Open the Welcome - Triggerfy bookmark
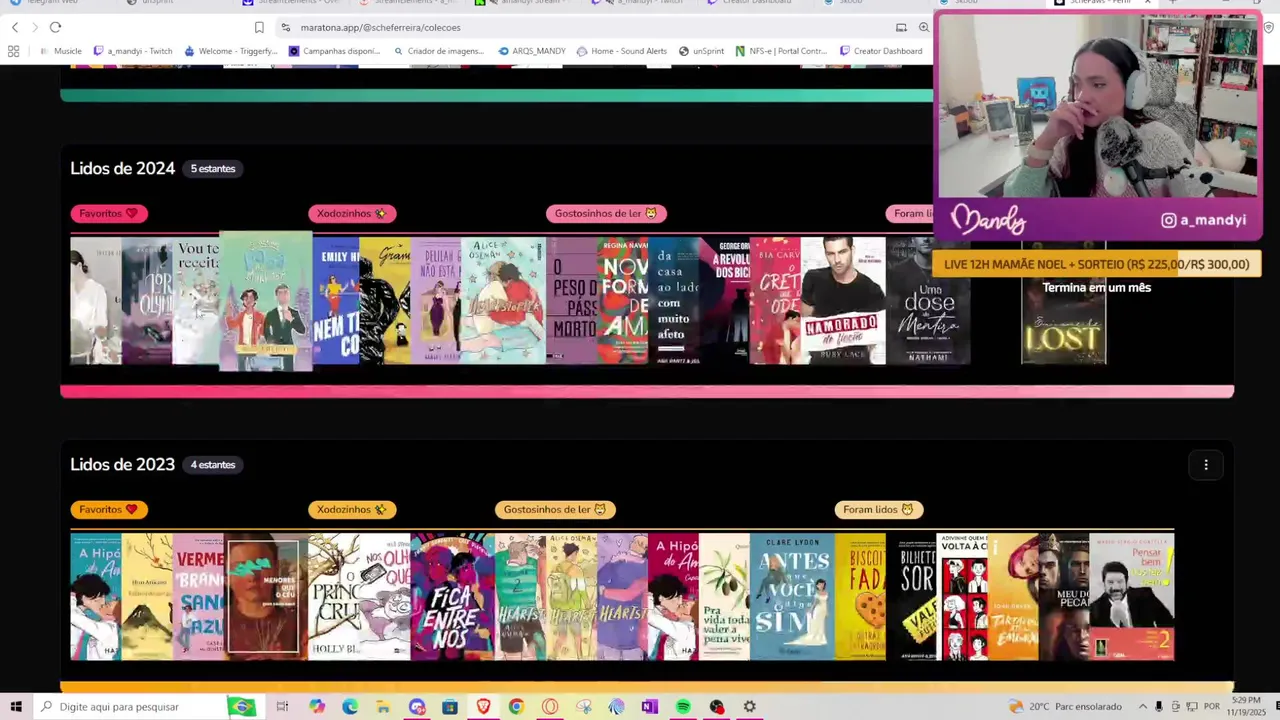 coord(231,51)
